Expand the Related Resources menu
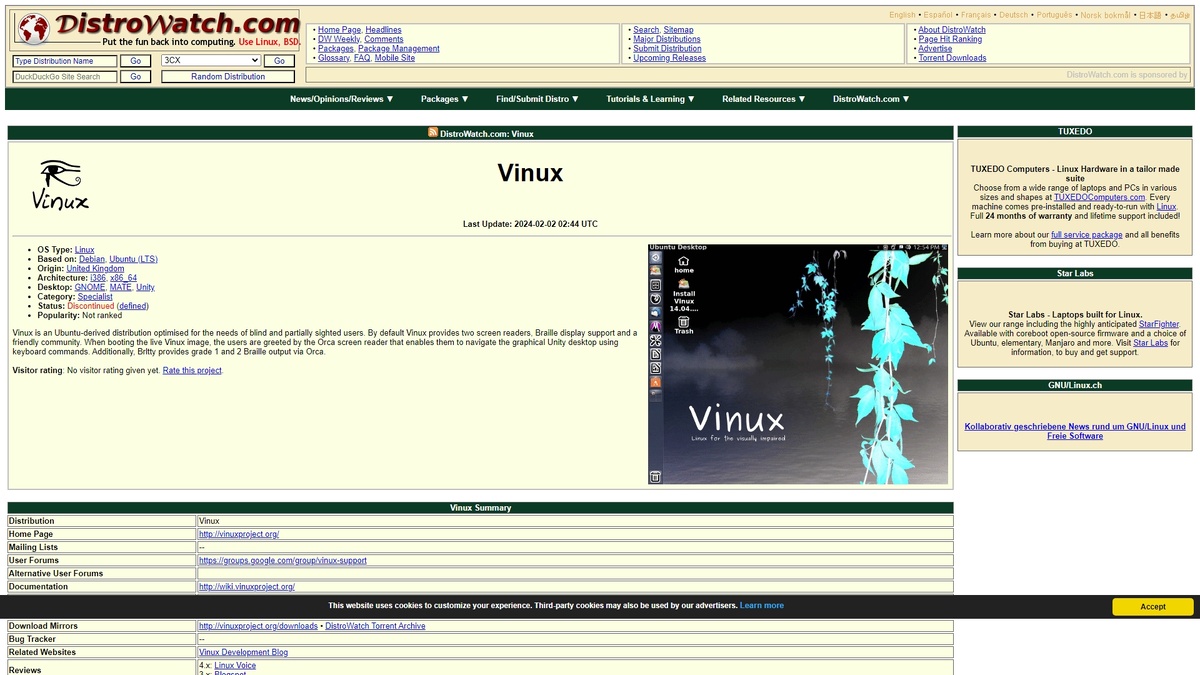This screenshot has height=675, width=1200. [764, 99]
